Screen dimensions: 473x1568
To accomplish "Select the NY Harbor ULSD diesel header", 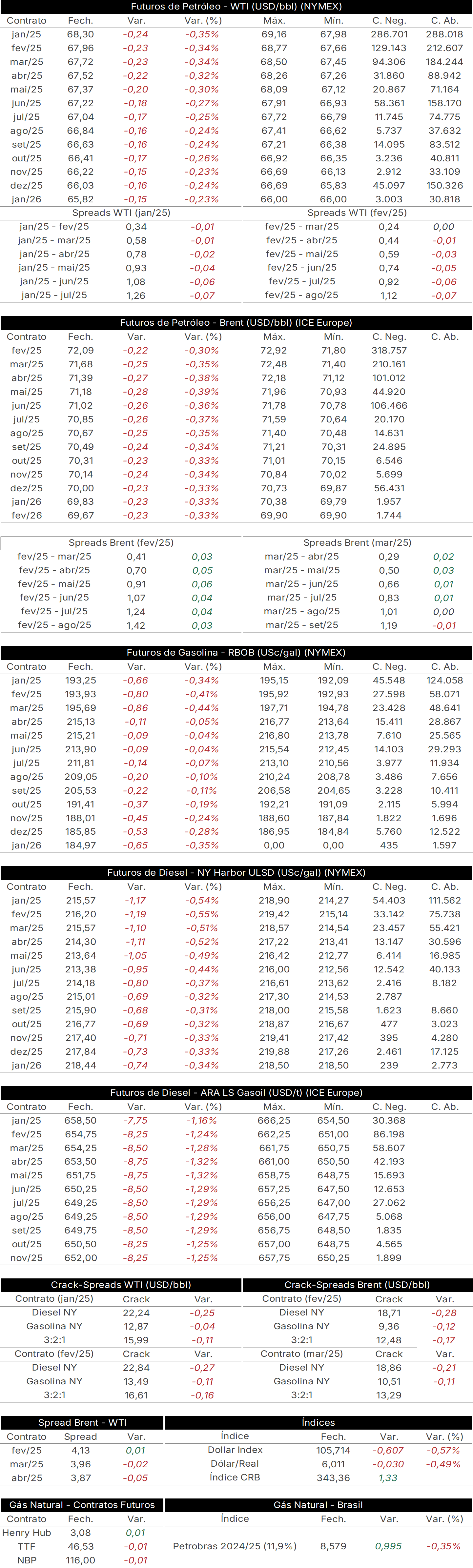I will pyautogui.click(x=236, y=872).
